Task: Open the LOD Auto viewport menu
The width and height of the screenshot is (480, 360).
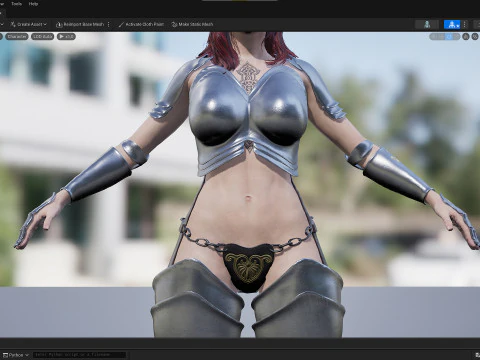Action: (x=43, y=37)
